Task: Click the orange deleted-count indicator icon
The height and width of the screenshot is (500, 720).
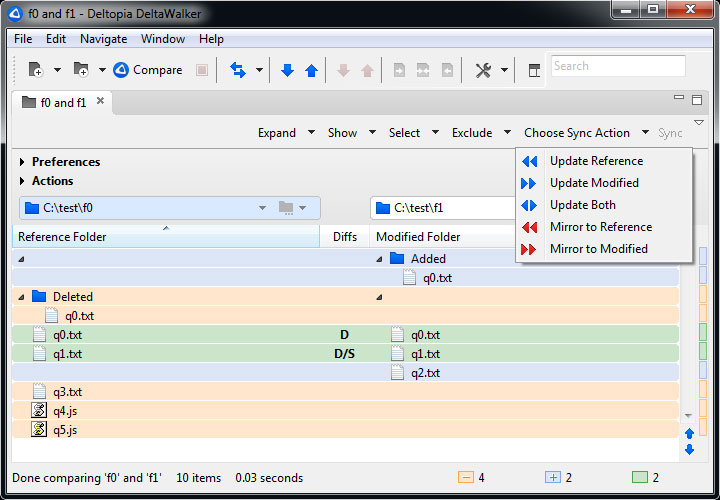Action: click(465, 478)
